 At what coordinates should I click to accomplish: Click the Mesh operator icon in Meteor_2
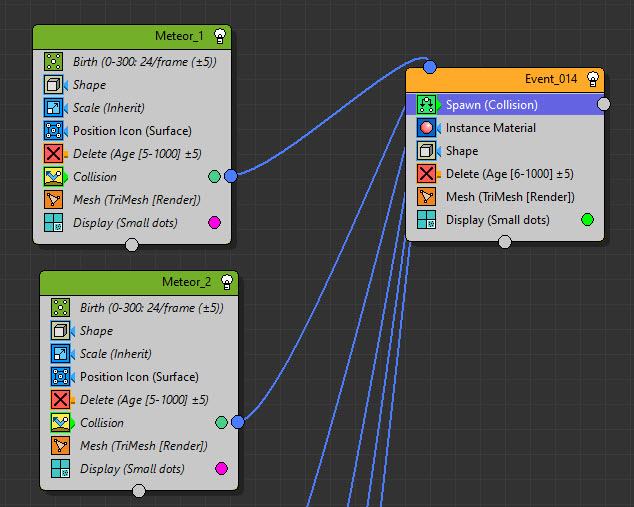coord(60,446)
